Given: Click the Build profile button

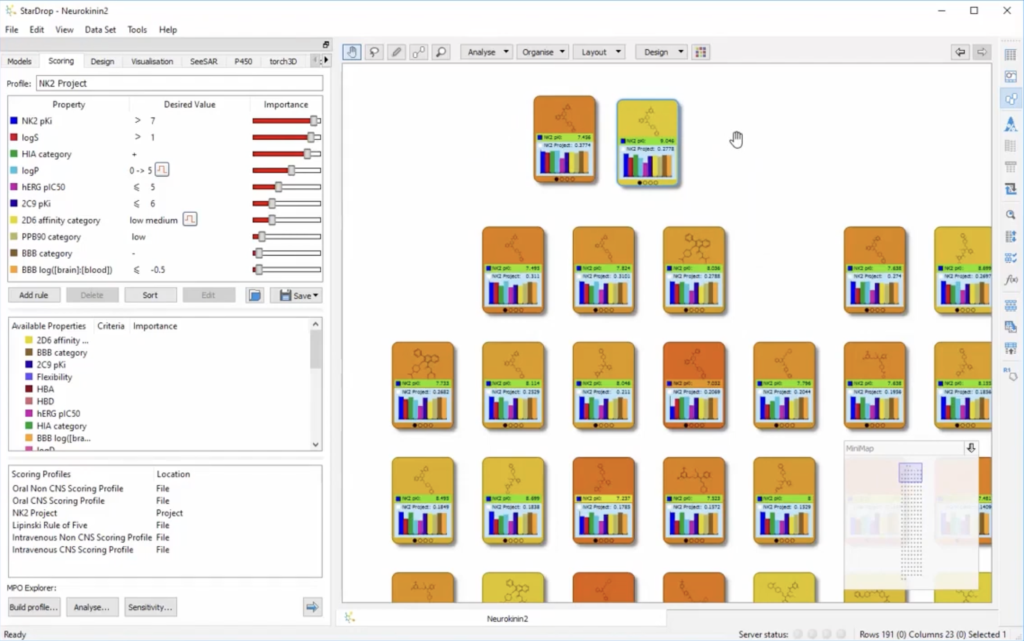Looking at the screenshot, I should (34, 607).
